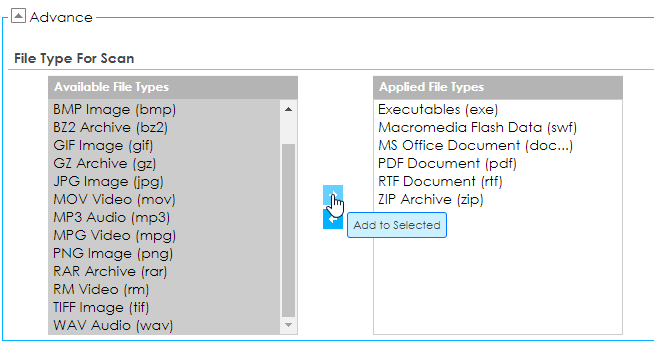Select Macromedia Flash Data (swf)
The image size is (654, 361).
[498, 128]
